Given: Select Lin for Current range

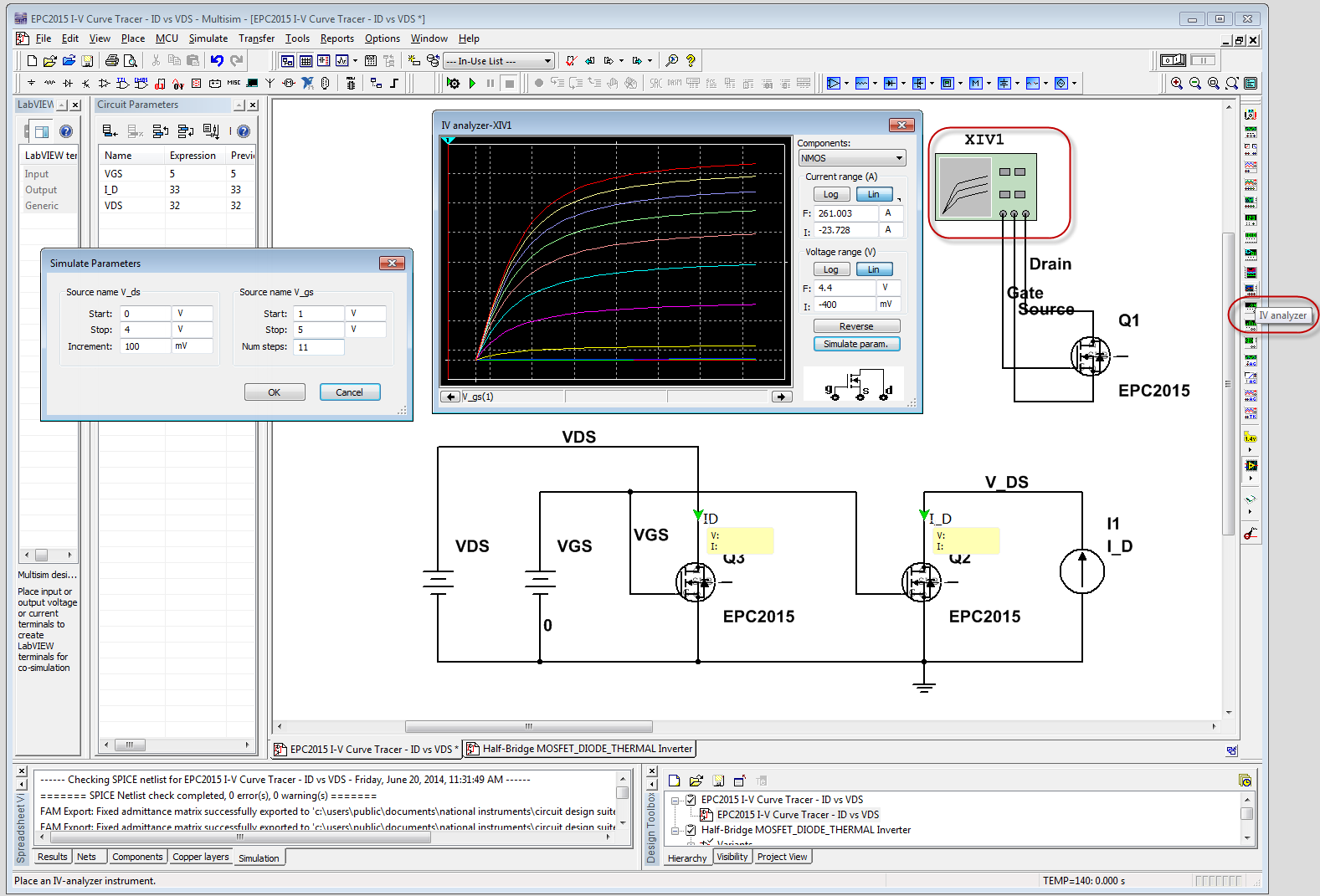Looking at the screenshot, I should 874,194.
